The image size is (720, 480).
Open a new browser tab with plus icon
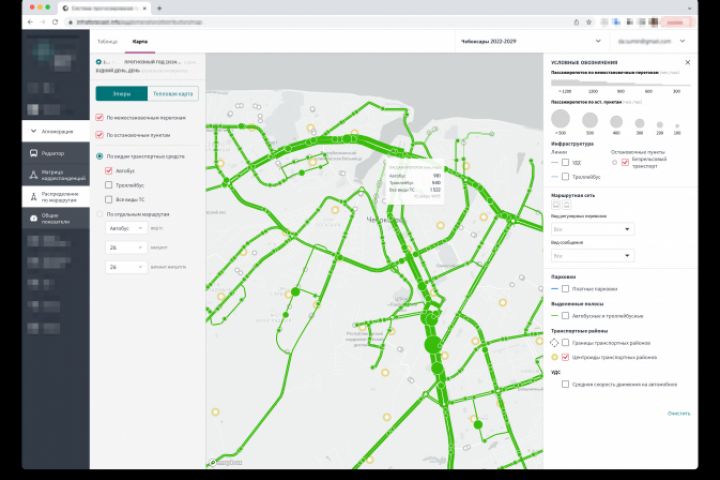(159, 8)
